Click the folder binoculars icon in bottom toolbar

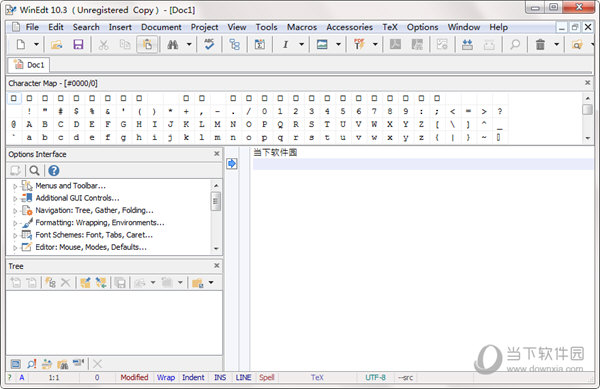(62, 364)
